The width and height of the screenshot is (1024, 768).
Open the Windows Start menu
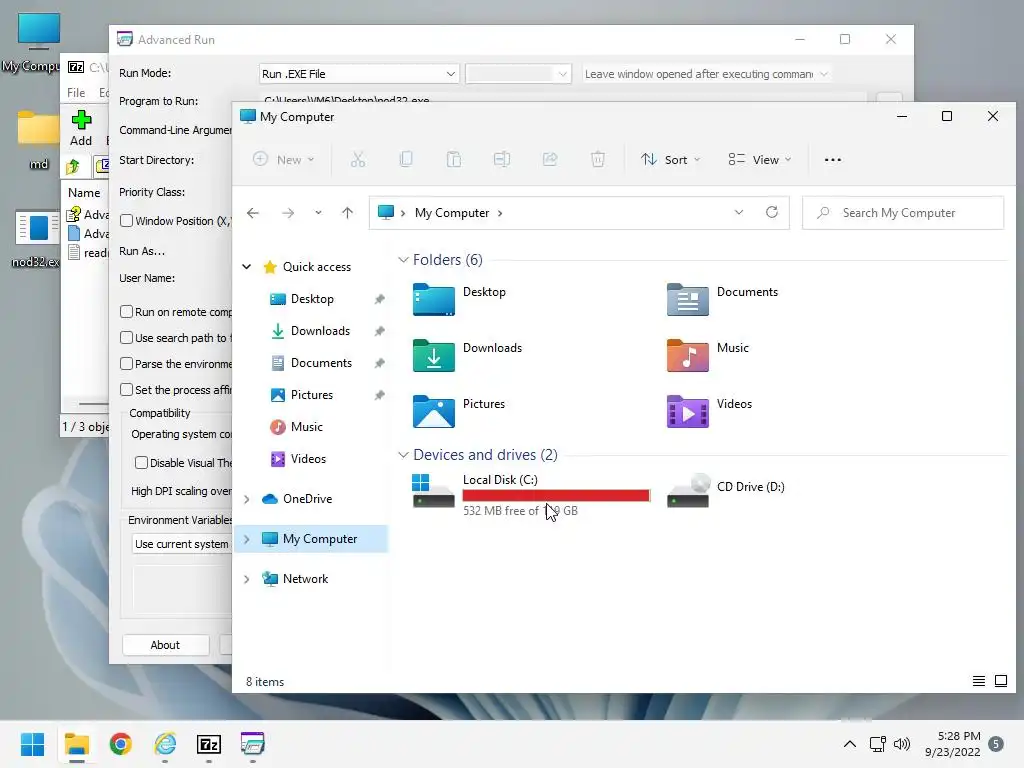[32, 744]
